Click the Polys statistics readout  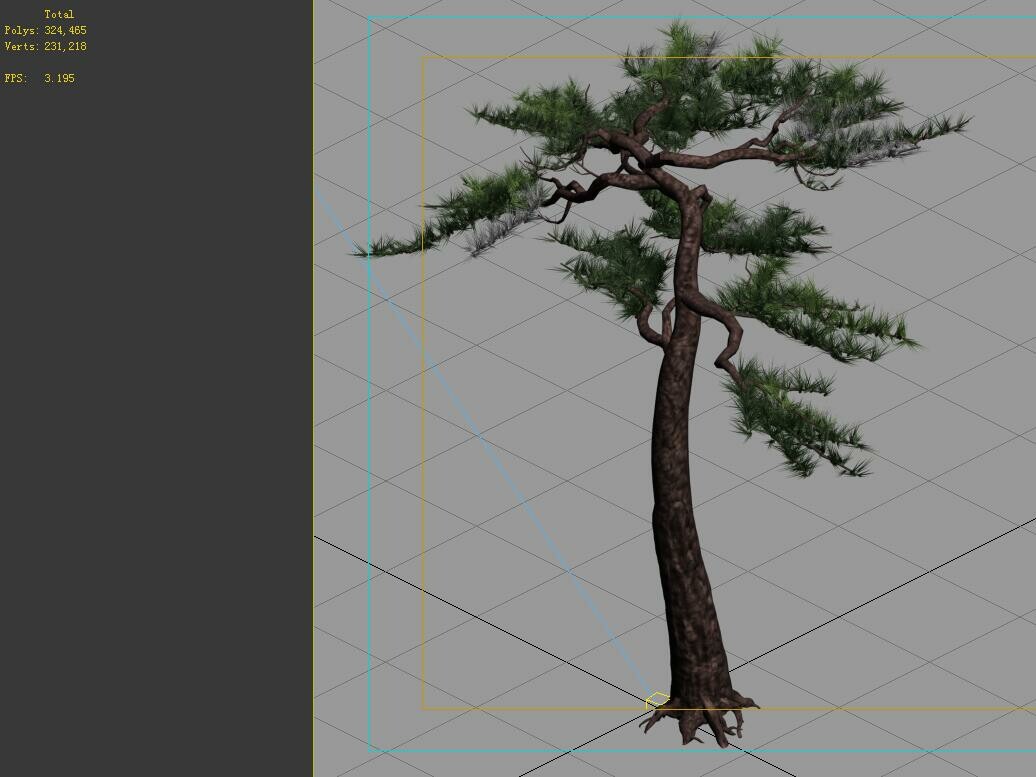pos(44,30)
